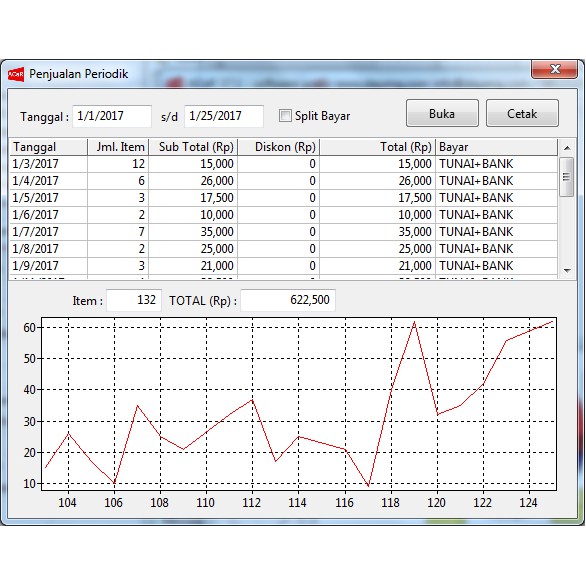Screen dimensions: 586x586
Task: Click the Buka button
Action: click(442, 113)
